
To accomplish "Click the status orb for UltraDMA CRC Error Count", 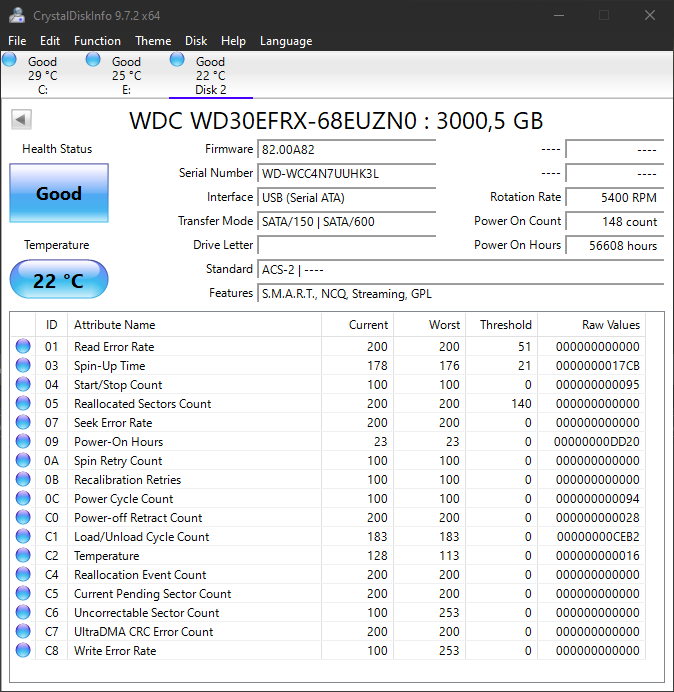I will (x=23, y=632).
